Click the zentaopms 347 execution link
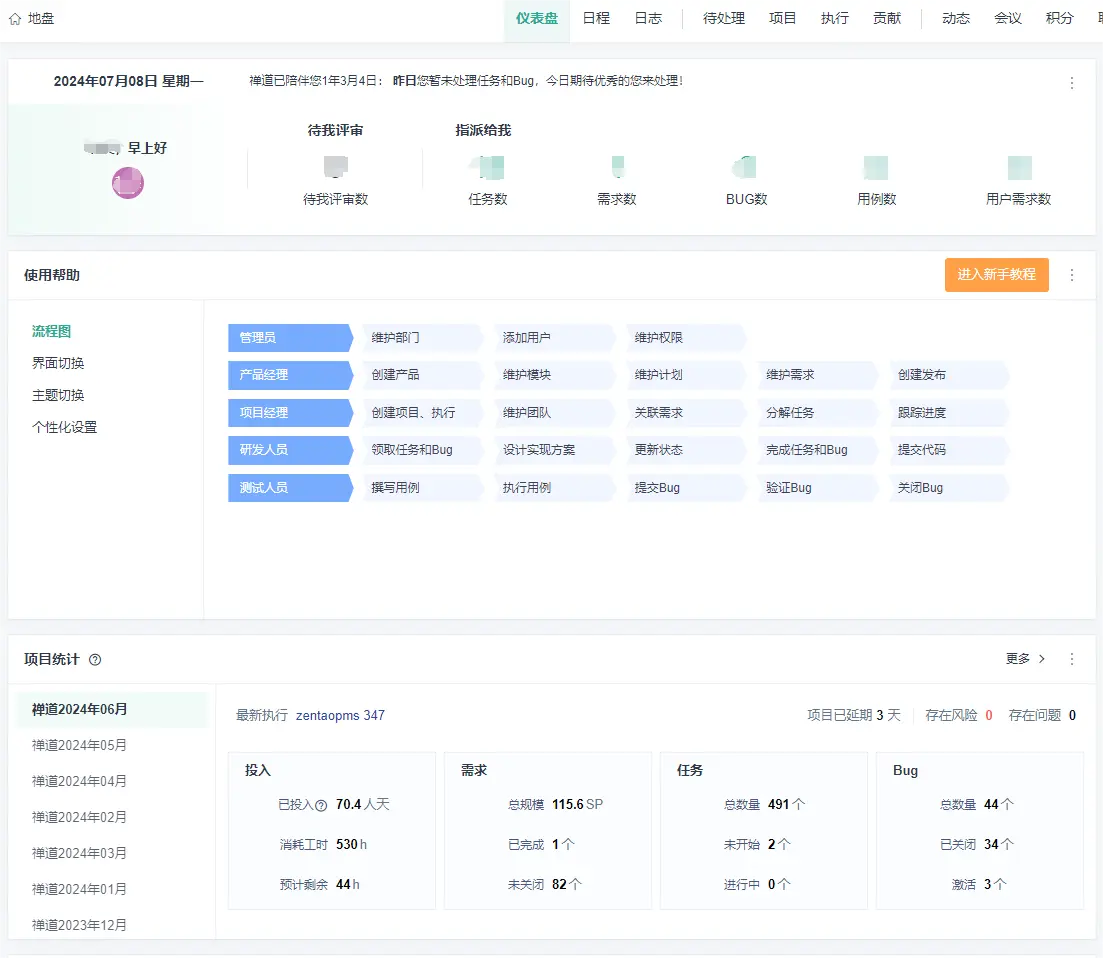The image size is (1103, 958). click(x=340, y=715)
